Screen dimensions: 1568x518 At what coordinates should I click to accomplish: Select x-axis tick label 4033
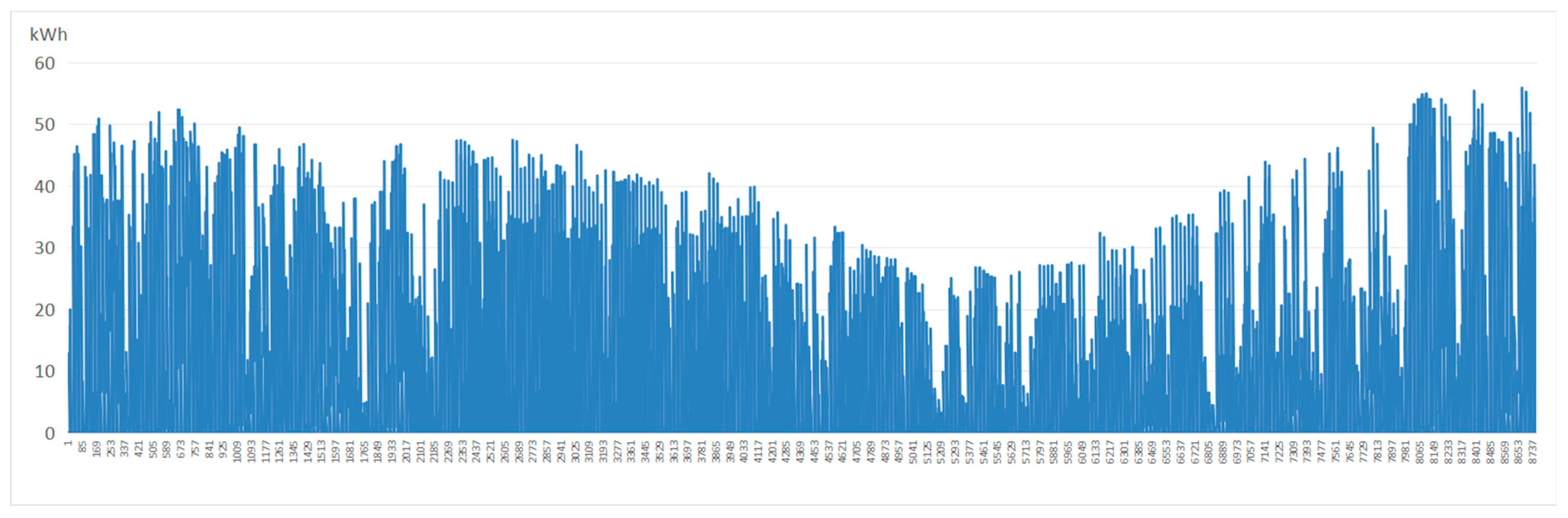[x=744, y=451]
